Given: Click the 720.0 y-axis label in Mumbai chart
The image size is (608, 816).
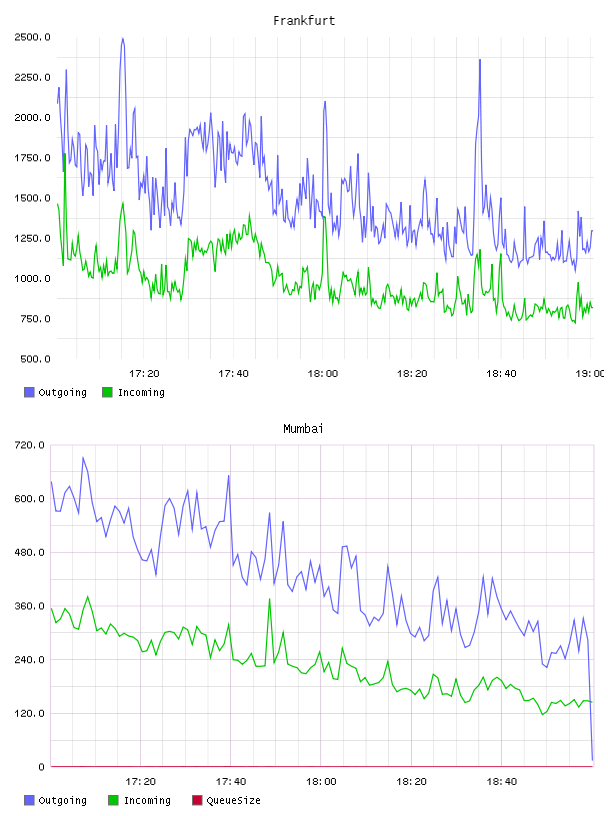Looking at the screenshot, I should [x=30, y=445].
